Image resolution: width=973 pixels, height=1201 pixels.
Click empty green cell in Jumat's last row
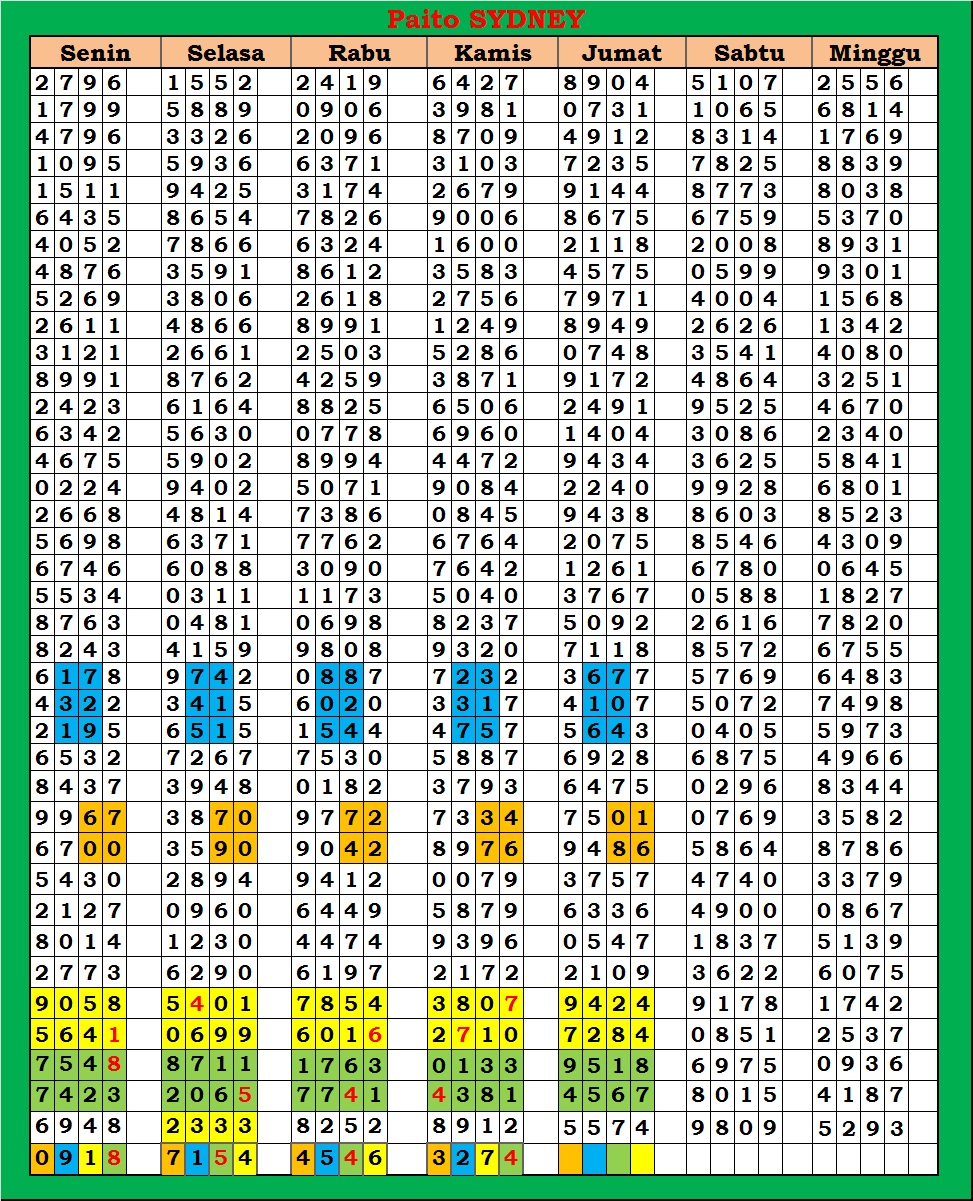pyautogui.click(x=619, y=1158)
